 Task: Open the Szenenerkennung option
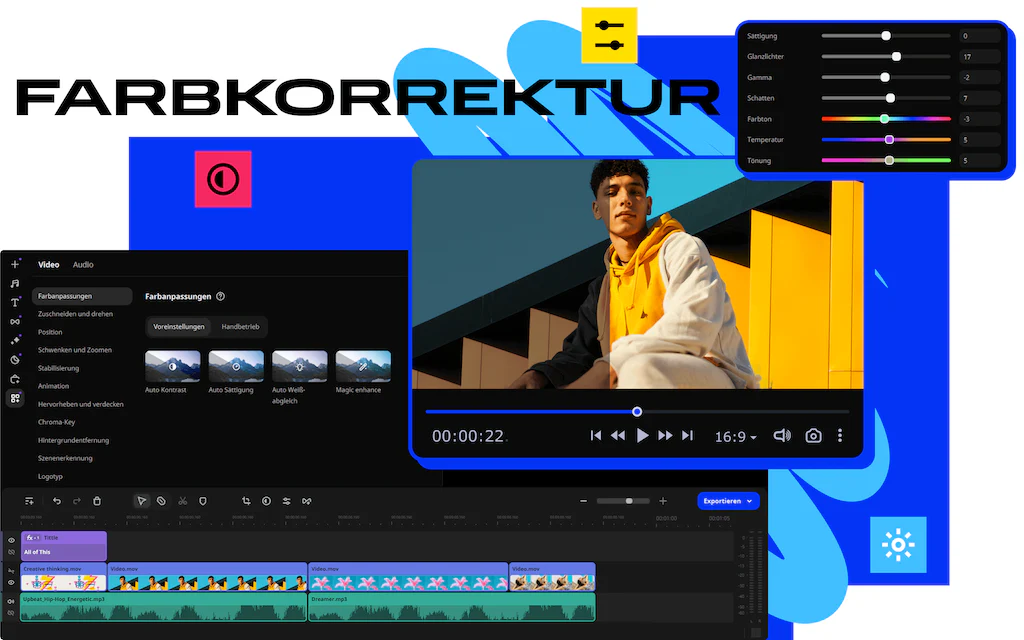(x=65, y=458)
